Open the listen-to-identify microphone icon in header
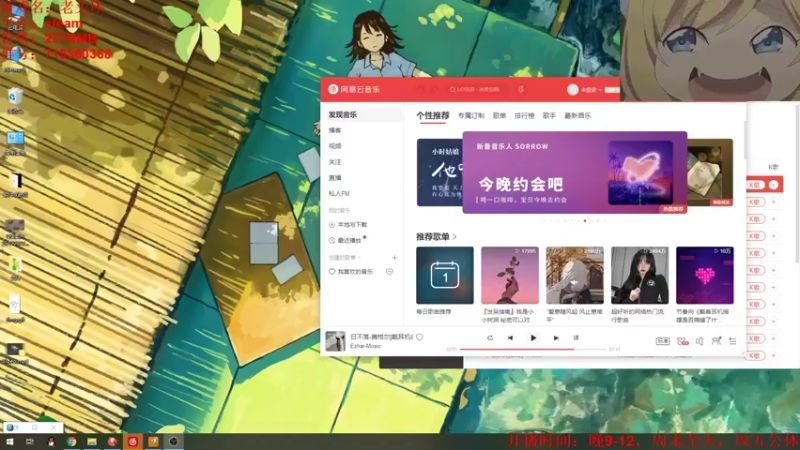The image size is (800, 450). (521, 89)
